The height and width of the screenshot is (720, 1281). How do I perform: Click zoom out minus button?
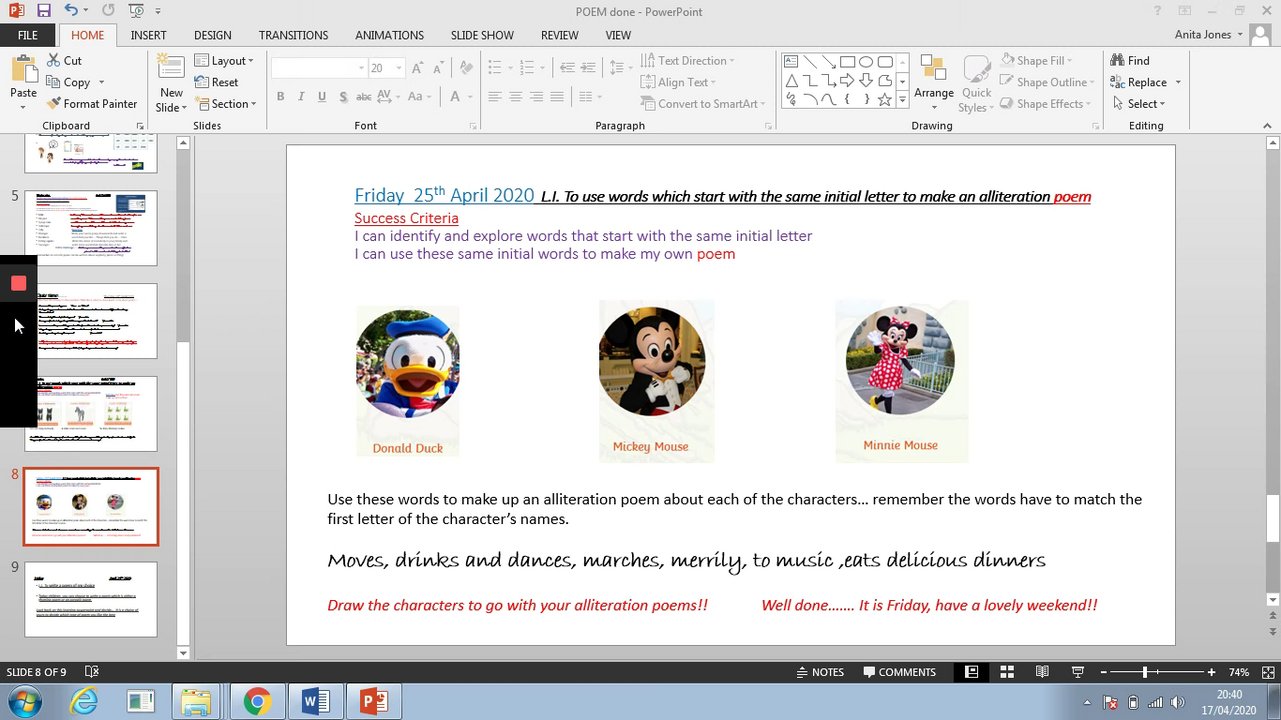coord(1102,672)
